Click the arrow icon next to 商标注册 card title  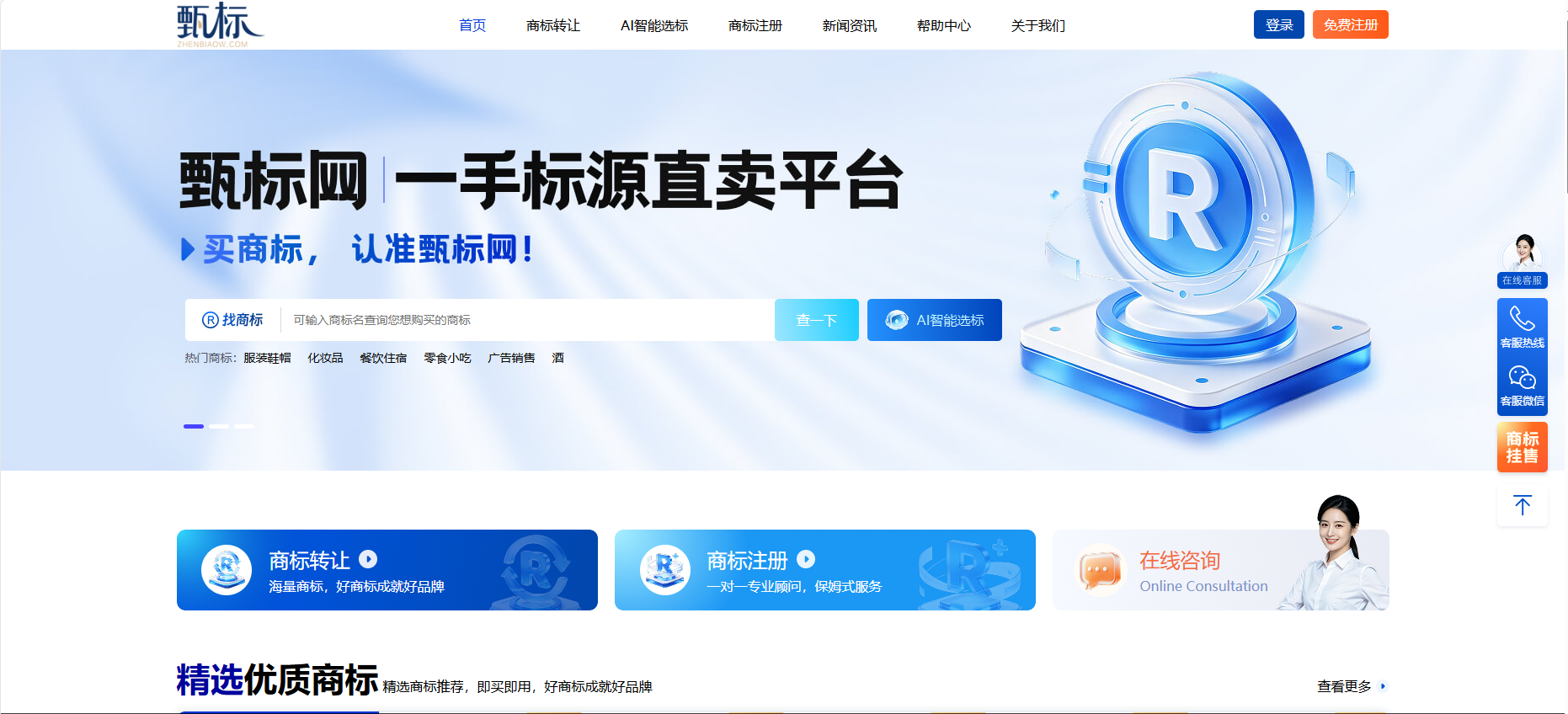coord(806,559)
